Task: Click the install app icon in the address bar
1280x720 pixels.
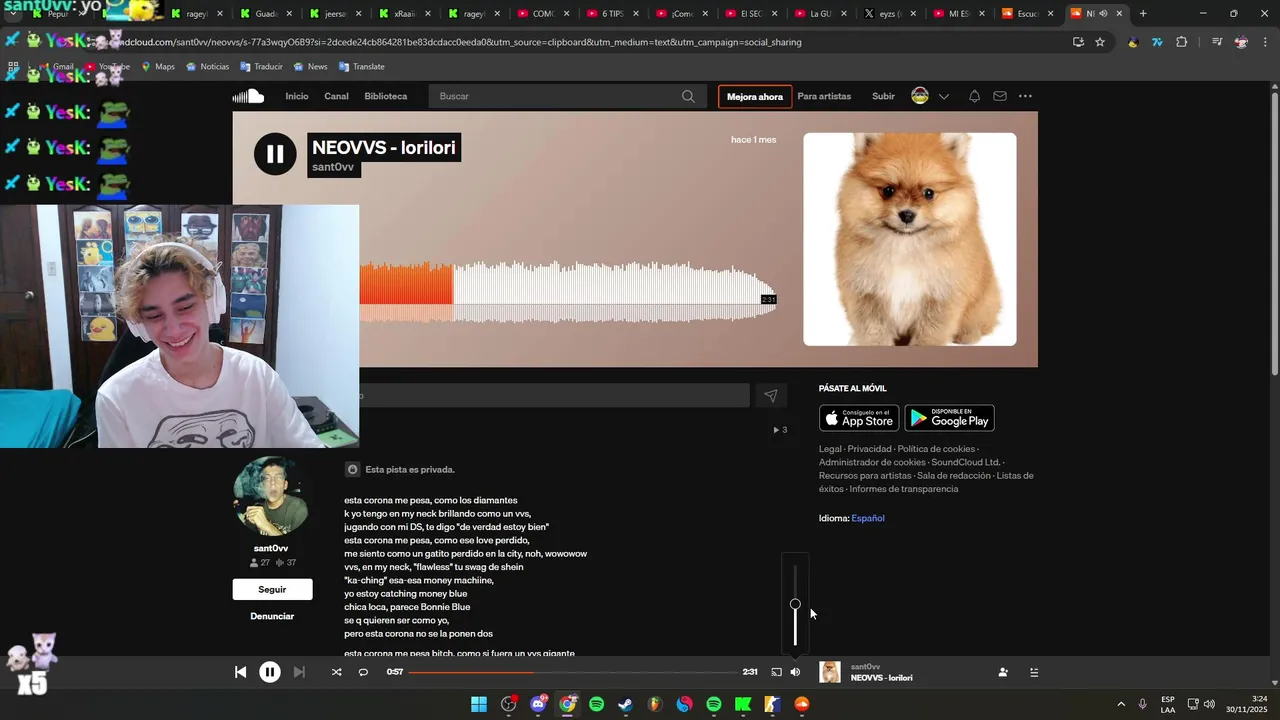Action: [x=1078, y=42]
